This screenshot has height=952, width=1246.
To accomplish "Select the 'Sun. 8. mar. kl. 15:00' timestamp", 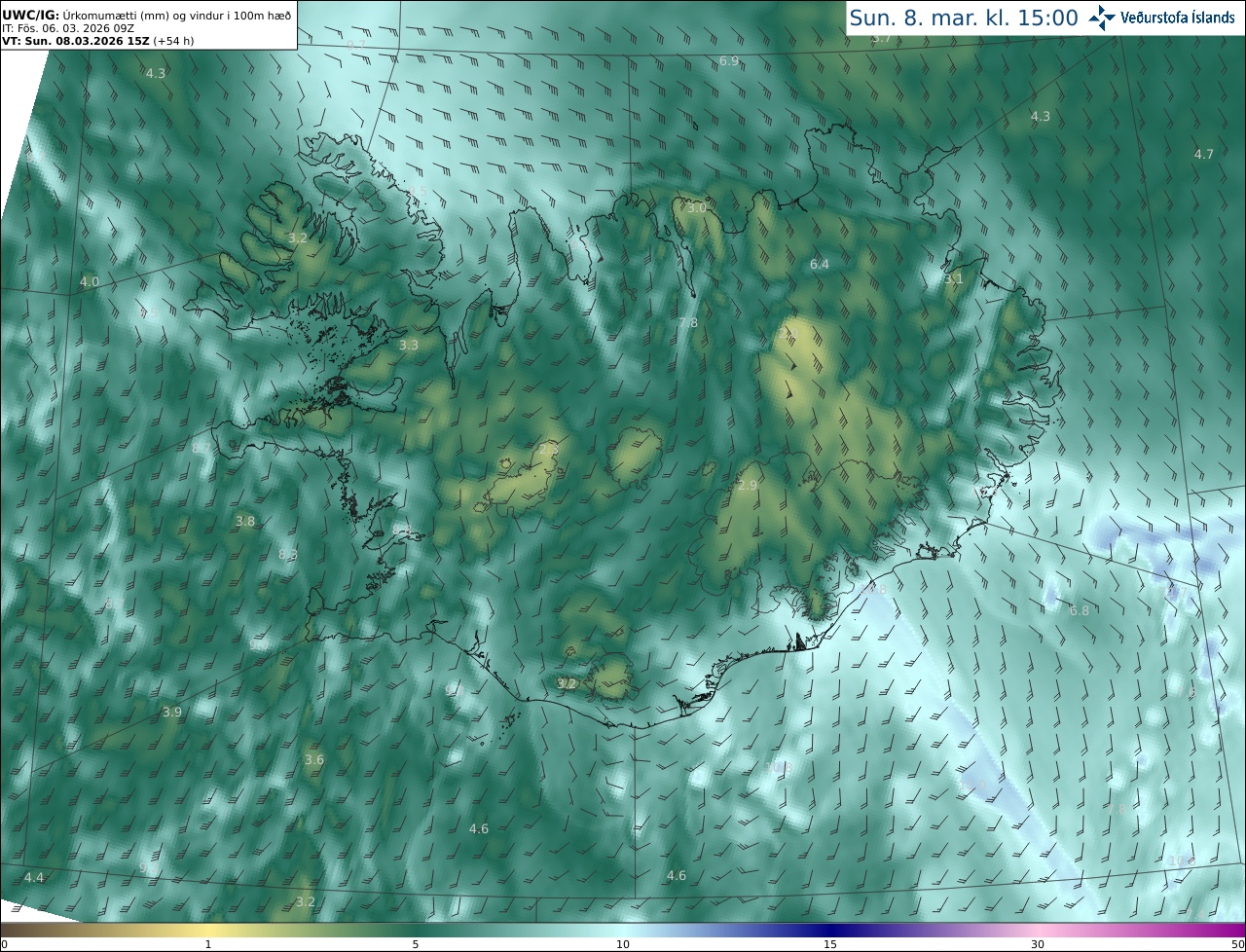I will click(x=964, y=18).
